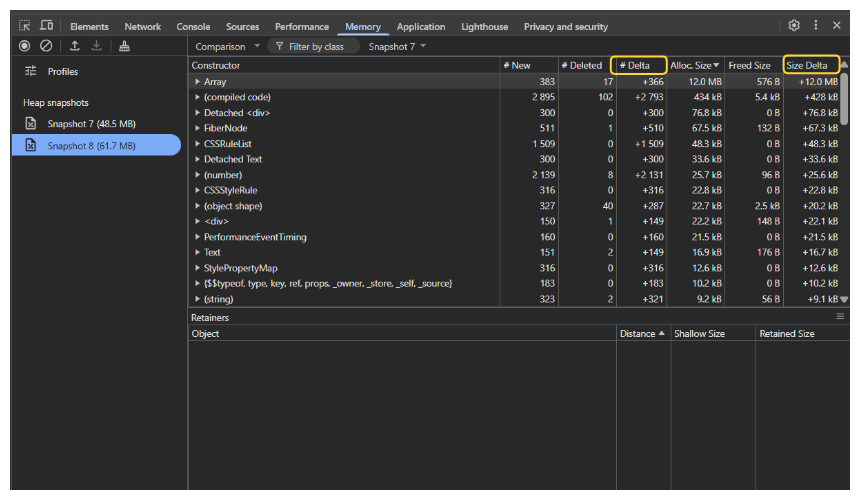Sort by the Size Delta column

[811, 65]
